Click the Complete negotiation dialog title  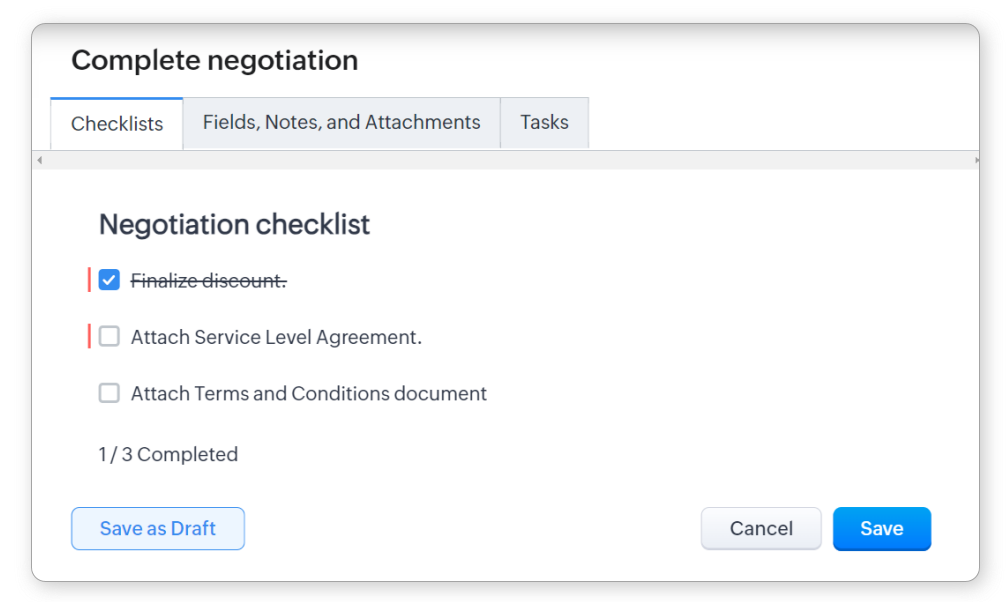(214, 60)
